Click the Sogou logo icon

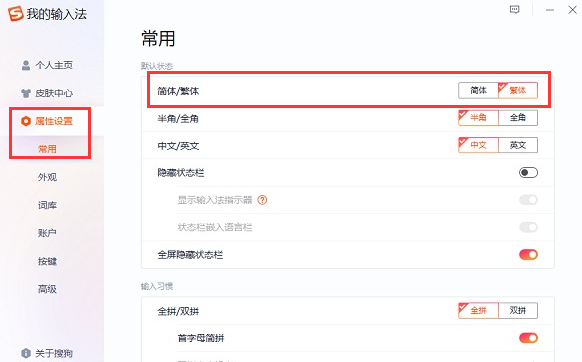tap(16, 14)
